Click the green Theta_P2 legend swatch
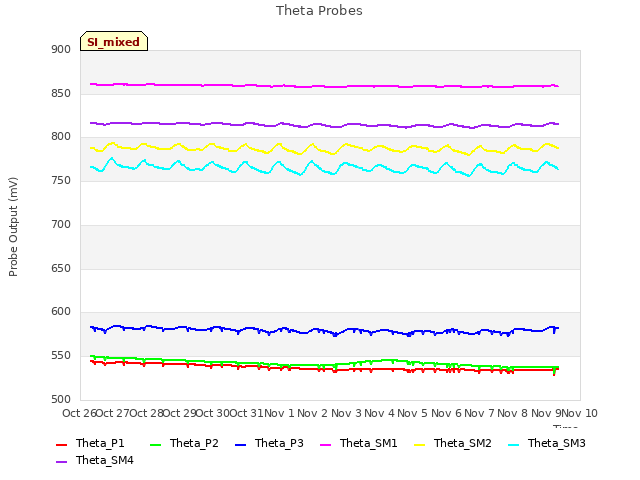This screenshot has height=480, width=640. (x=155, y=444)
